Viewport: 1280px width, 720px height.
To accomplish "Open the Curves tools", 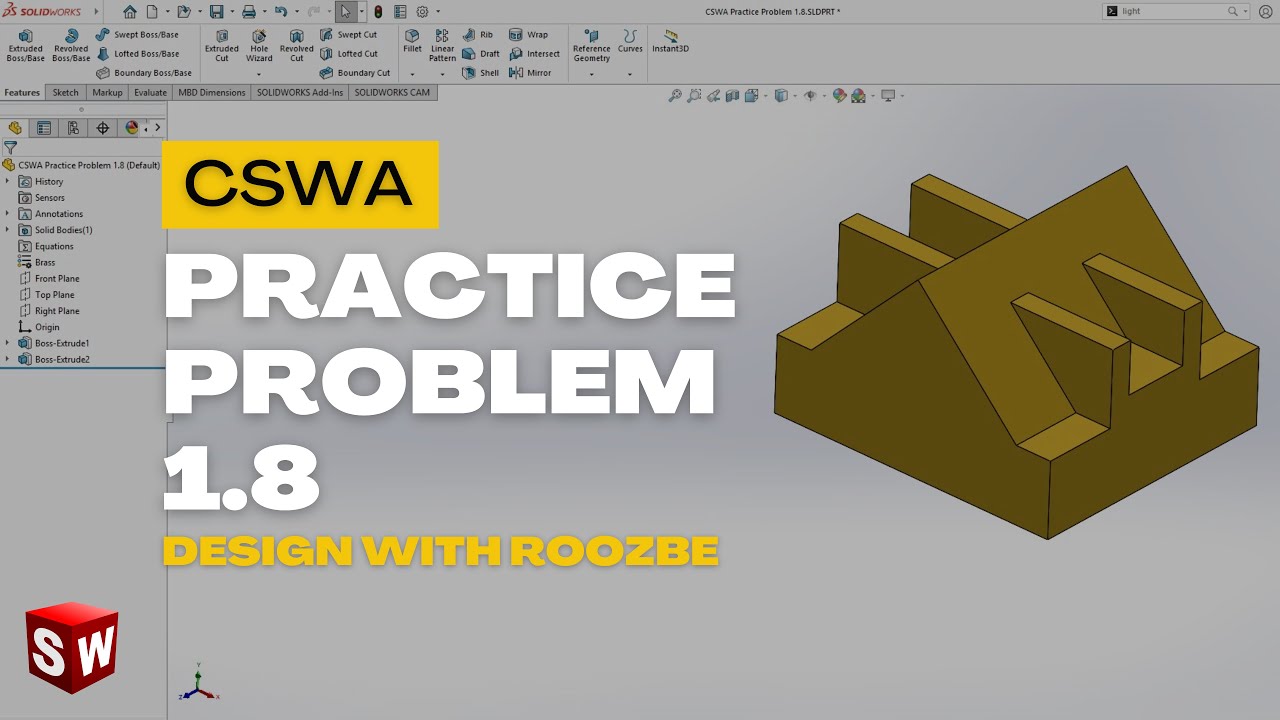I will [630, 41].
